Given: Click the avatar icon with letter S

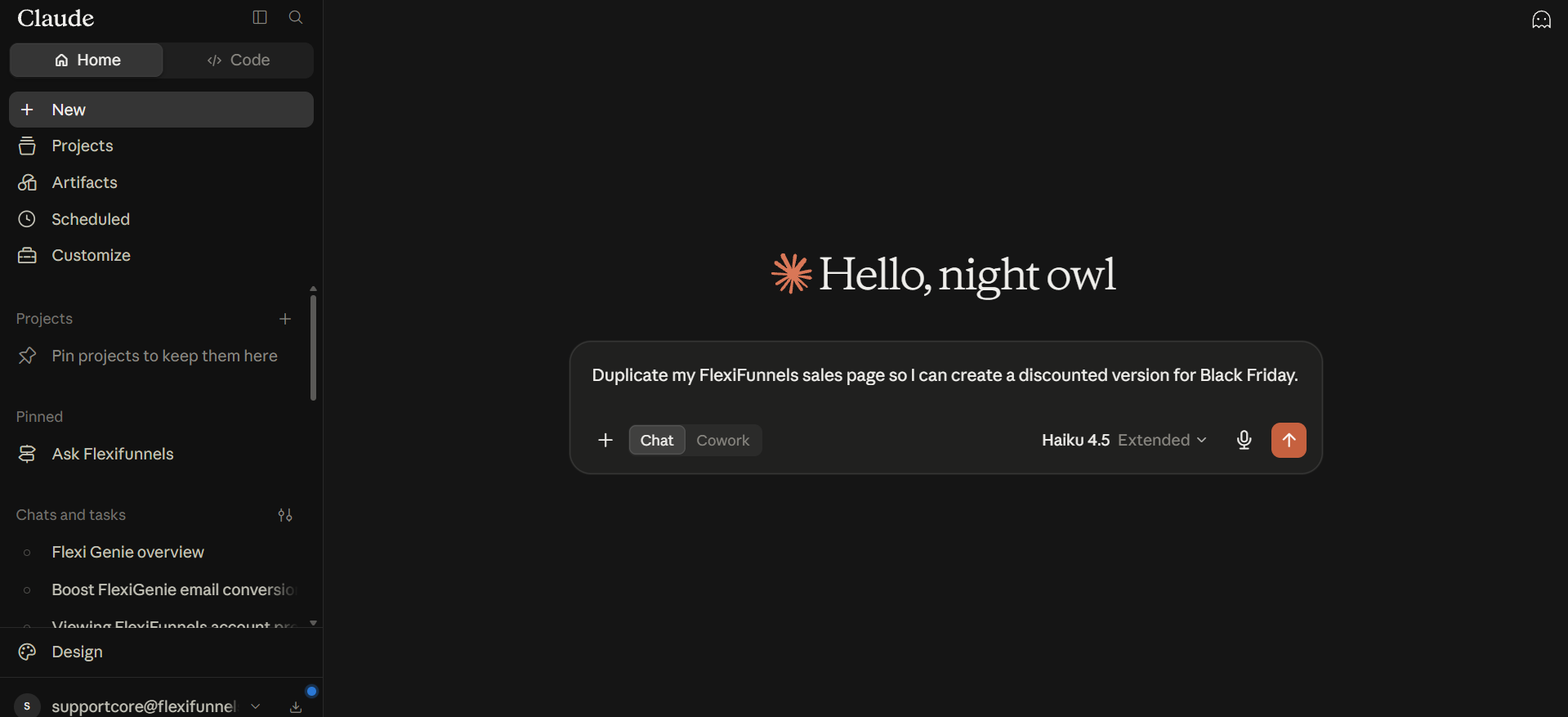Looking at the screenshot, I should click(x=27, y=706).
